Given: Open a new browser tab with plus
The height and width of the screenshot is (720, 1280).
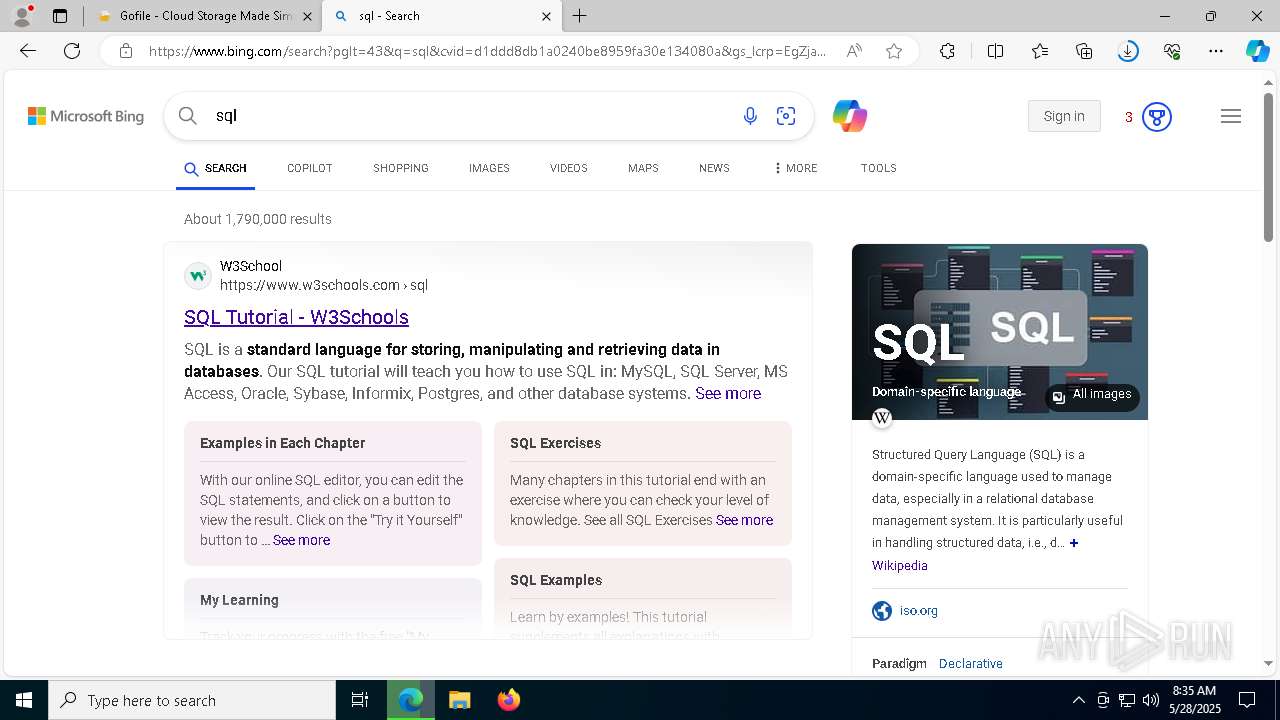Looking at the screenshot, I should (x=580, y=16).
